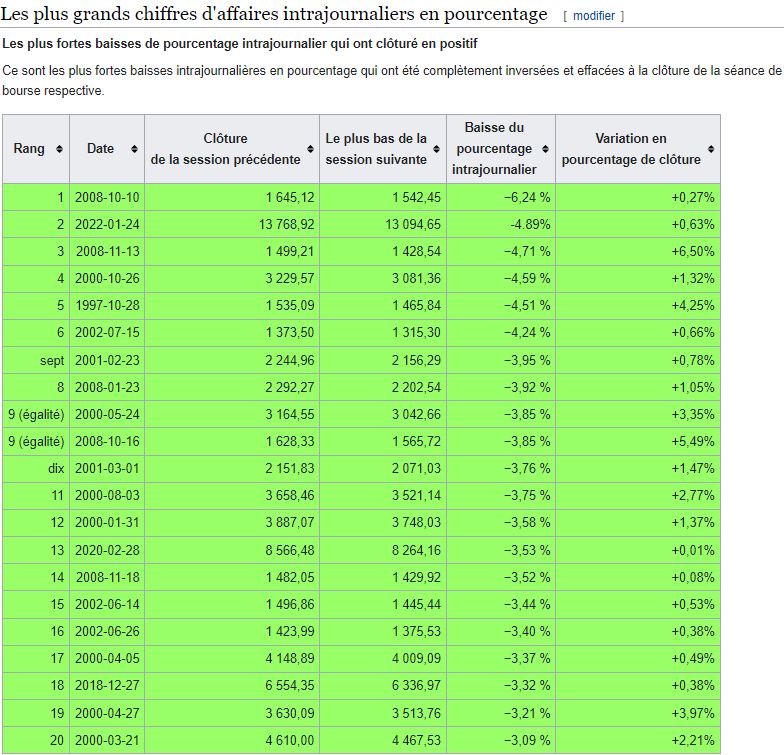
Task: Click the Rang column header text
Action: click(x=29, y=149)
